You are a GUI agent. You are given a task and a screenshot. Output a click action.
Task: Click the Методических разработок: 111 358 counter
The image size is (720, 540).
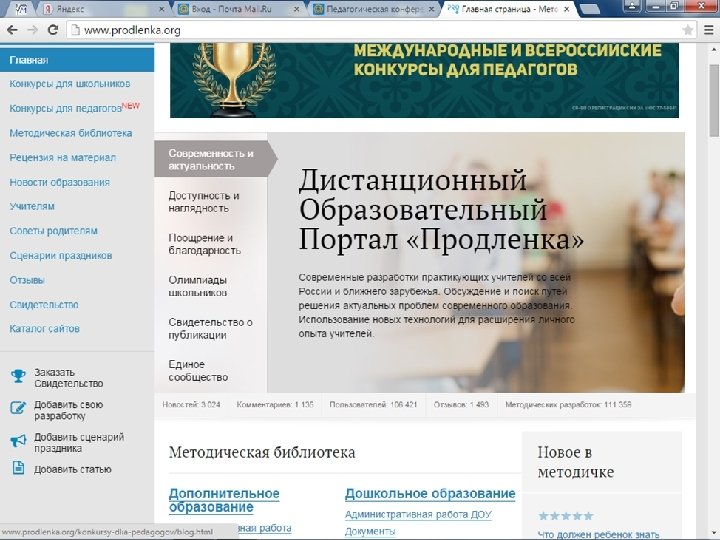tap(568, 405)
